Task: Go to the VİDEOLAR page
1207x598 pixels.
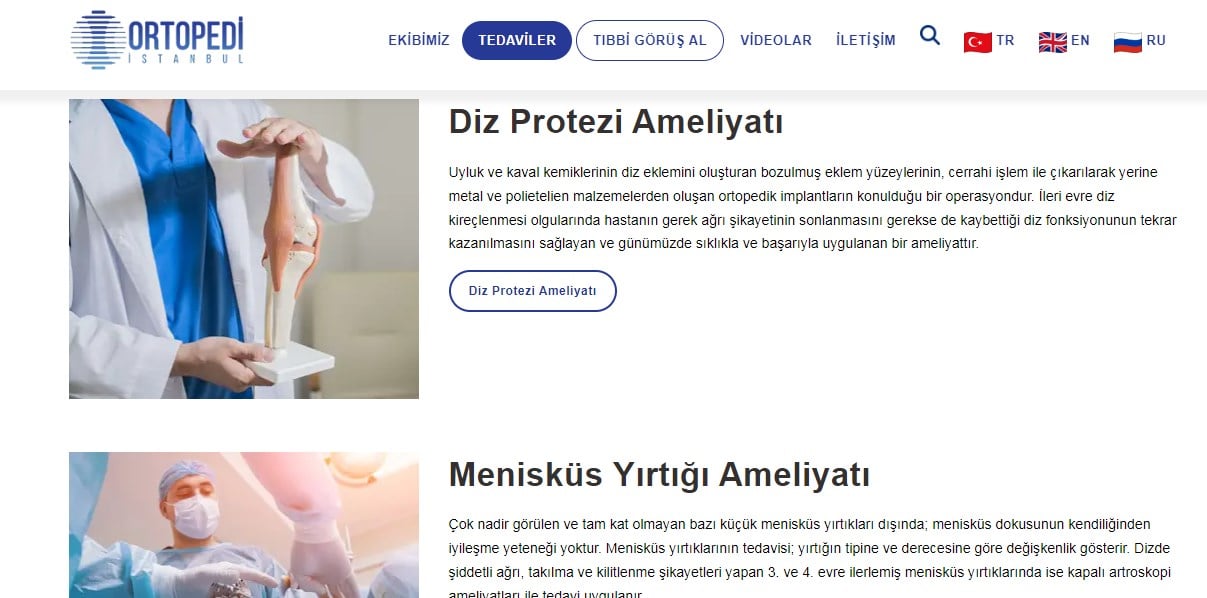Action: [x=776, y=40]
